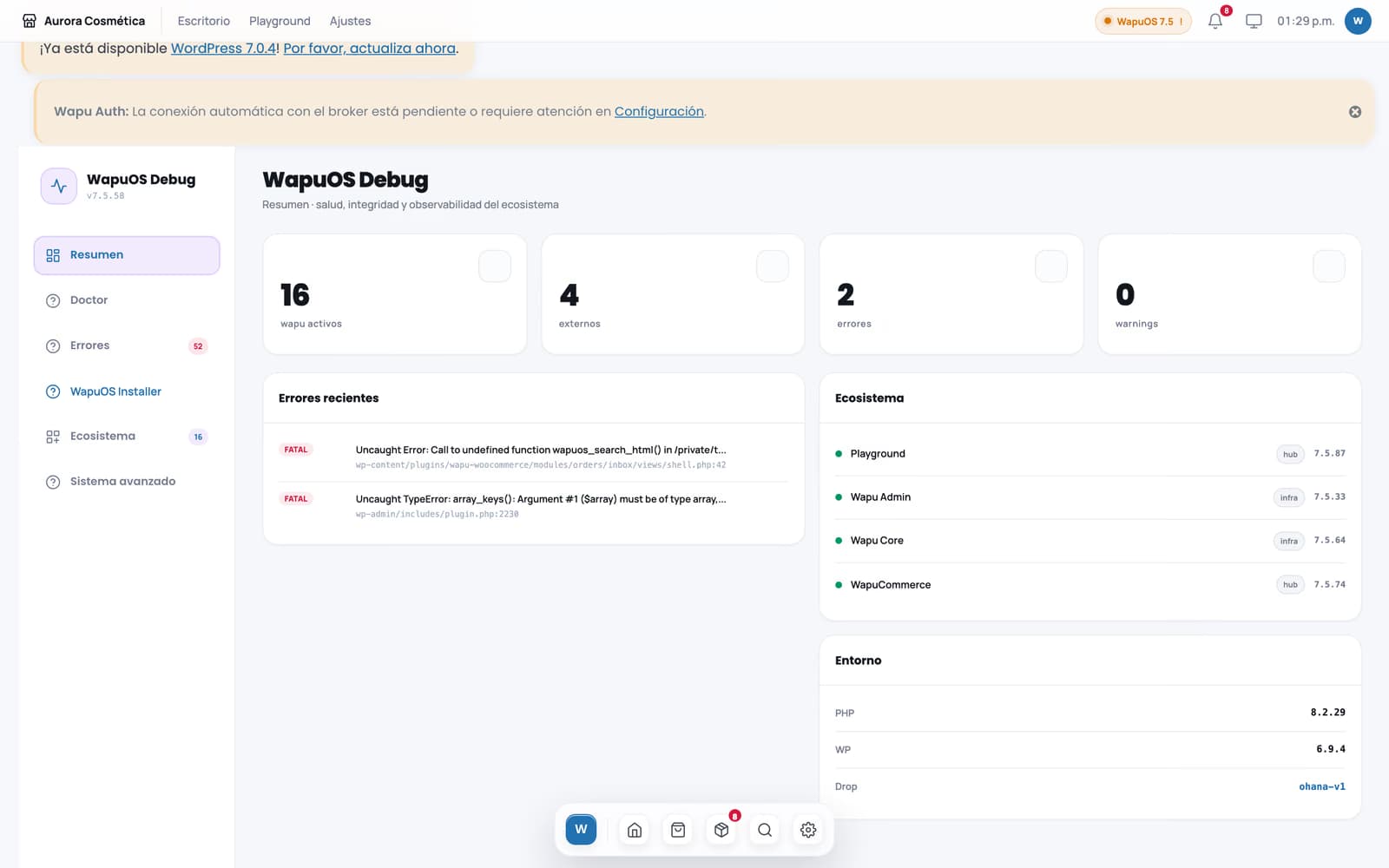Image resolution: width=1389 pixels, height=868 pixels.
Task: Click the '16 wapu activos' card
Action: tap(395, 294)
